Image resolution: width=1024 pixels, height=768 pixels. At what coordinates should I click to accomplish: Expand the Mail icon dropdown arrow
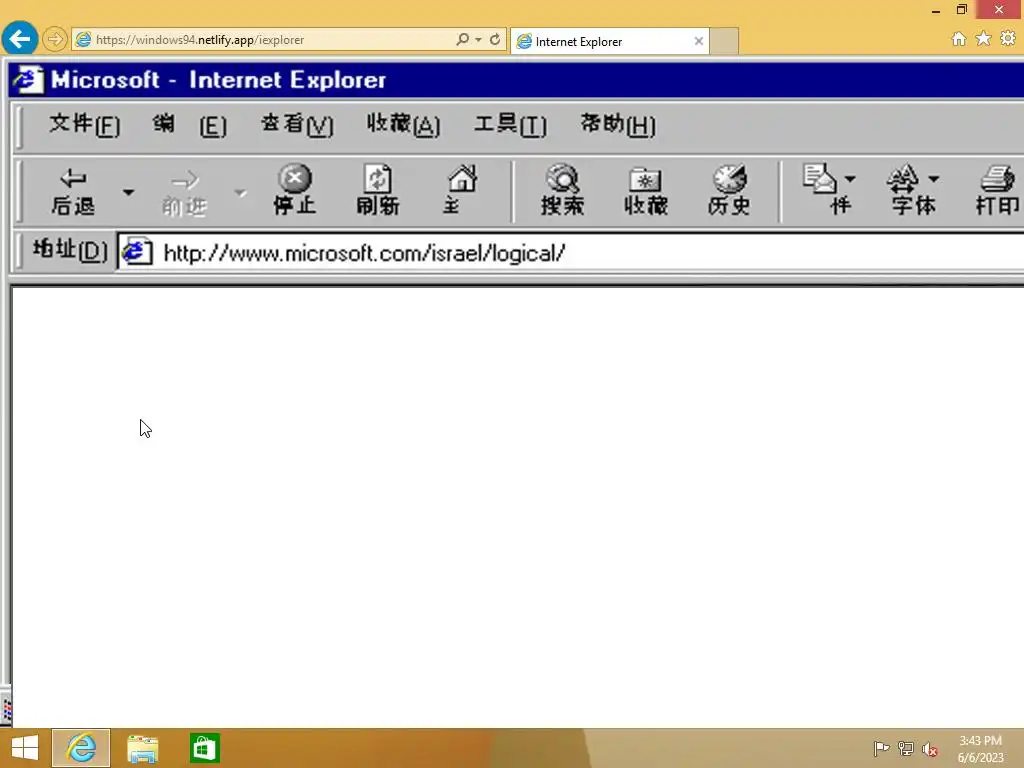[x=850, y=179]
